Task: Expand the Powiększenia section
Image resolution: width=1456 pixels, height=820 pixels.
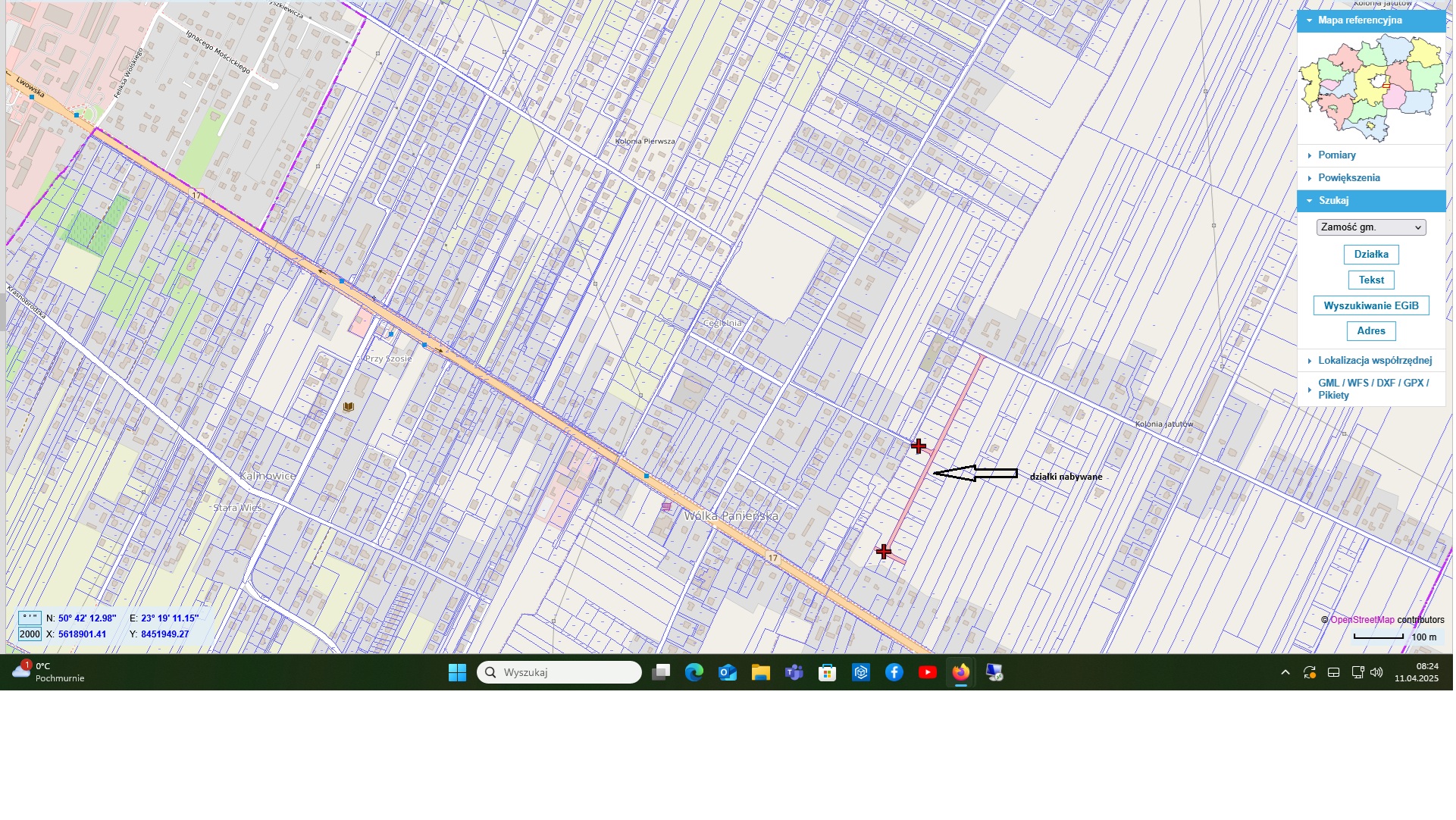Action: pos(1348,178)
